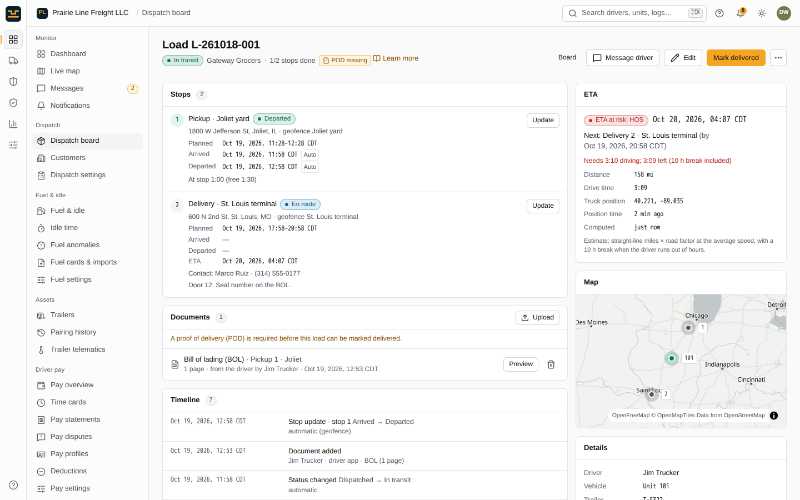The height and width of the screenshot is (500, 800).
Task: Open Trailer telematics
Action: point(87,349)
